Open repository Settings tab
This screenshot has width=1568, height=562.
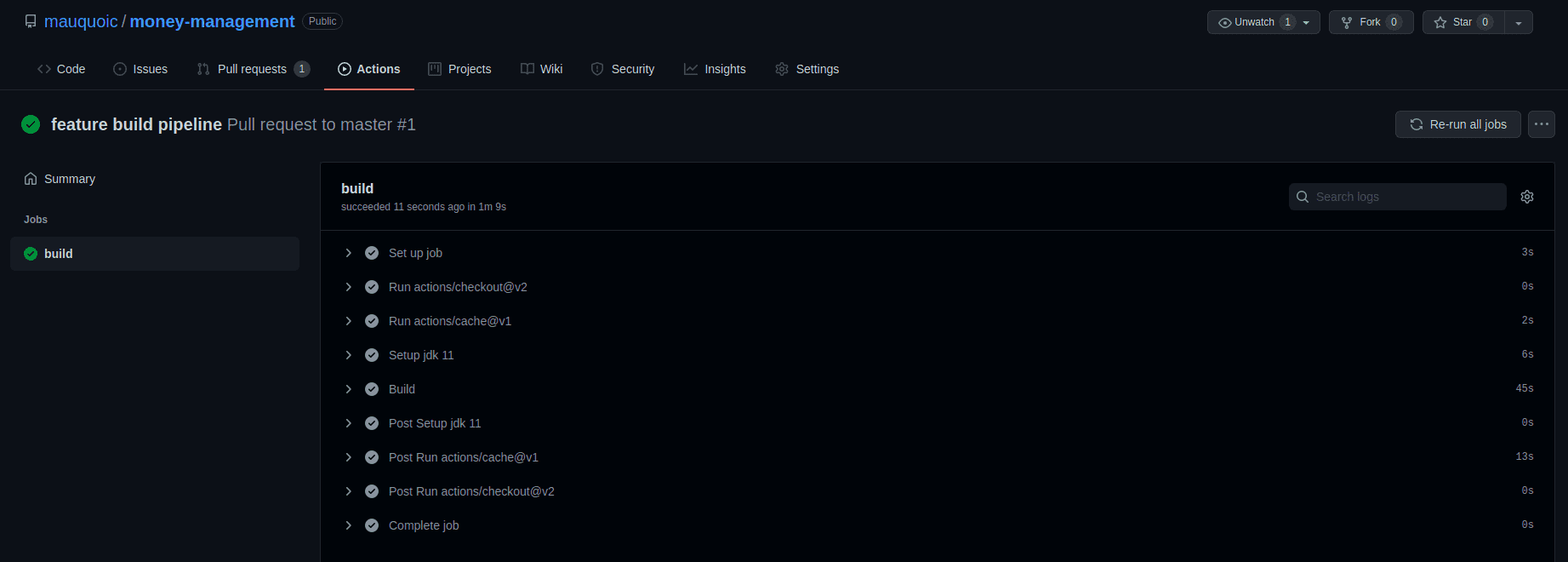[x=807, y=69]
